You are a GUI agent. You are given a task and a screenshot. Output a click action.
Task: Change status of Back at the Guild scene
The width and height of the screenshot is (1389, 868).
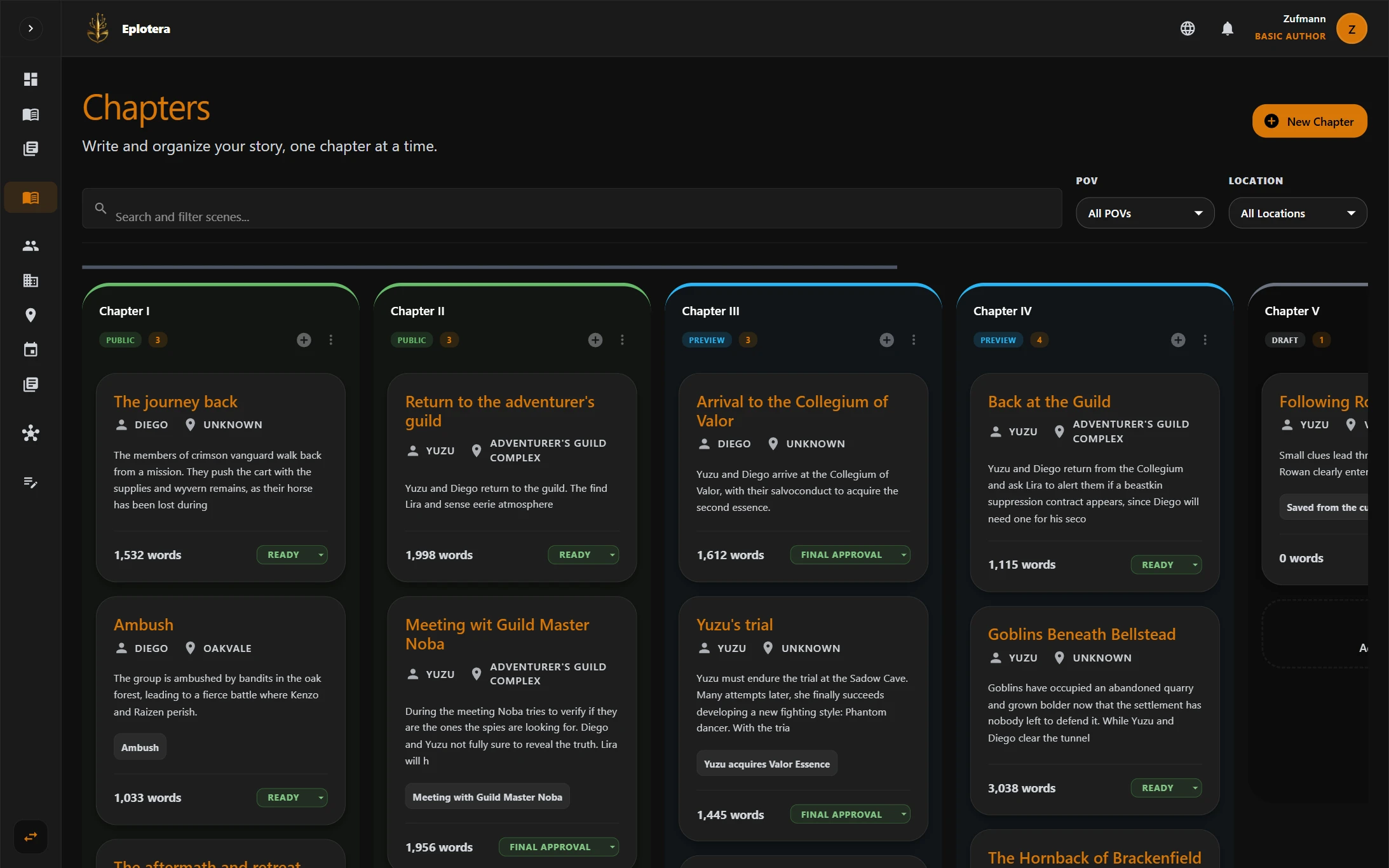tap(1167, 565)
